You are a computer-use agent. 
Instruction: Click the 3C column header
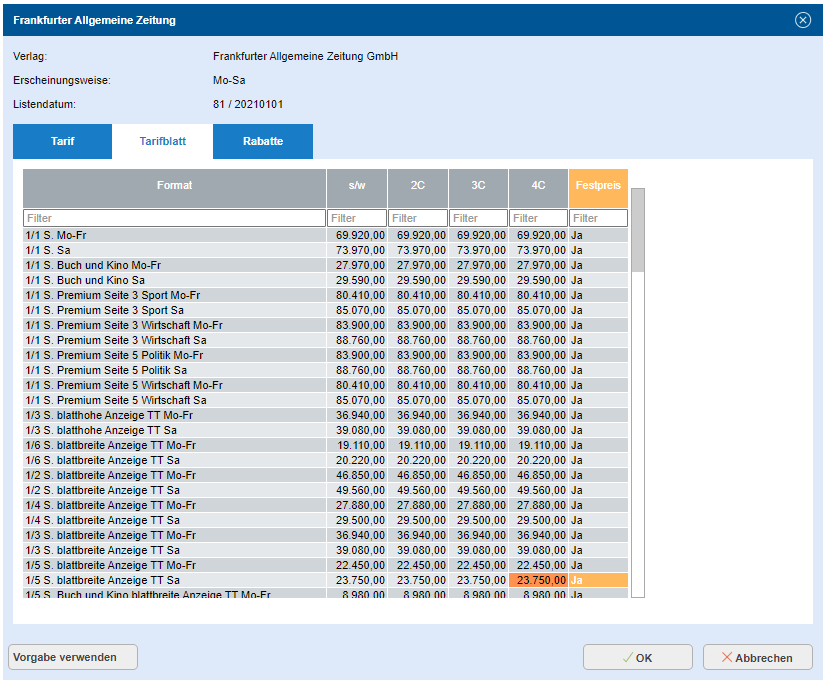(478, 186)
